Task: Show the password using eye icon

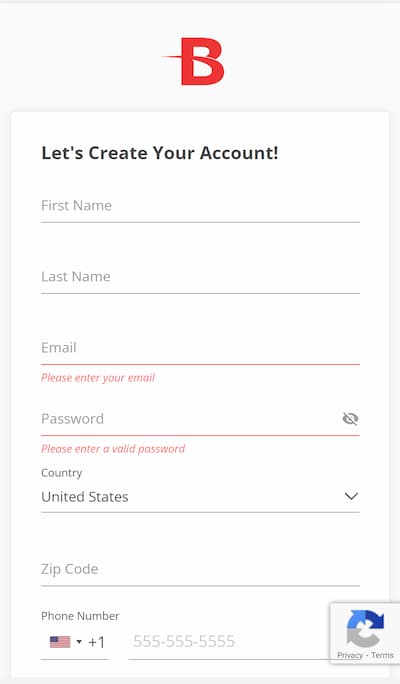Action: 350,419
